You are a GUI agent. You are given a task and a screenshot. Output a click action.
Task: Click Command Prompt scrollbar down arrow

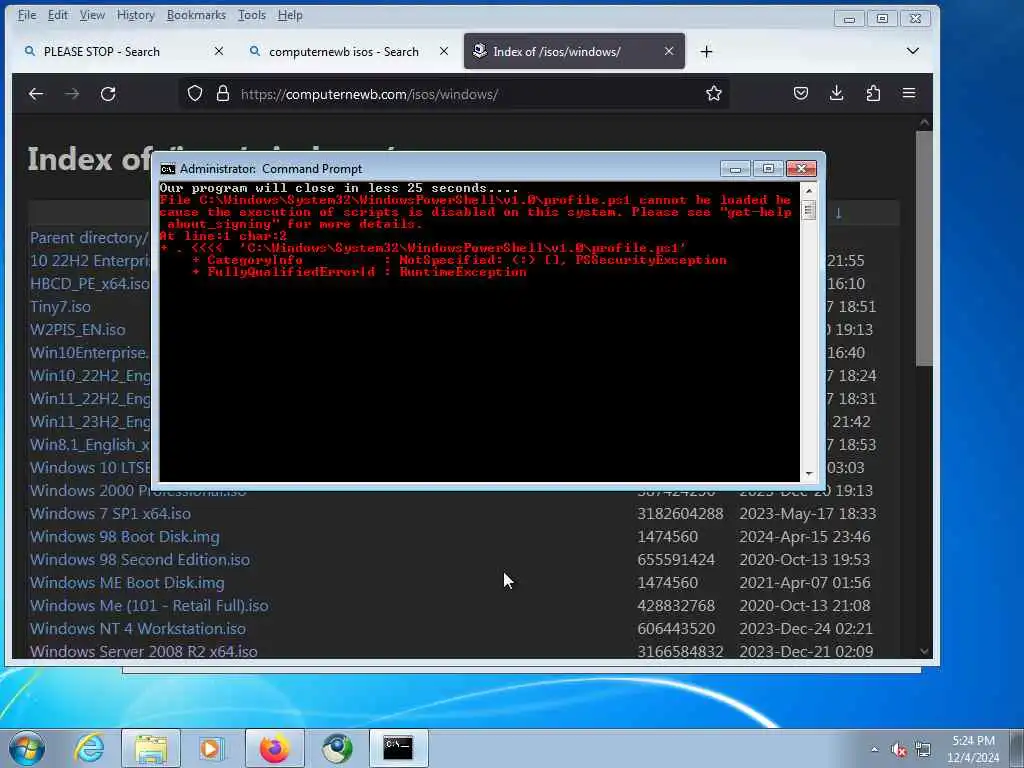point(809,473)
